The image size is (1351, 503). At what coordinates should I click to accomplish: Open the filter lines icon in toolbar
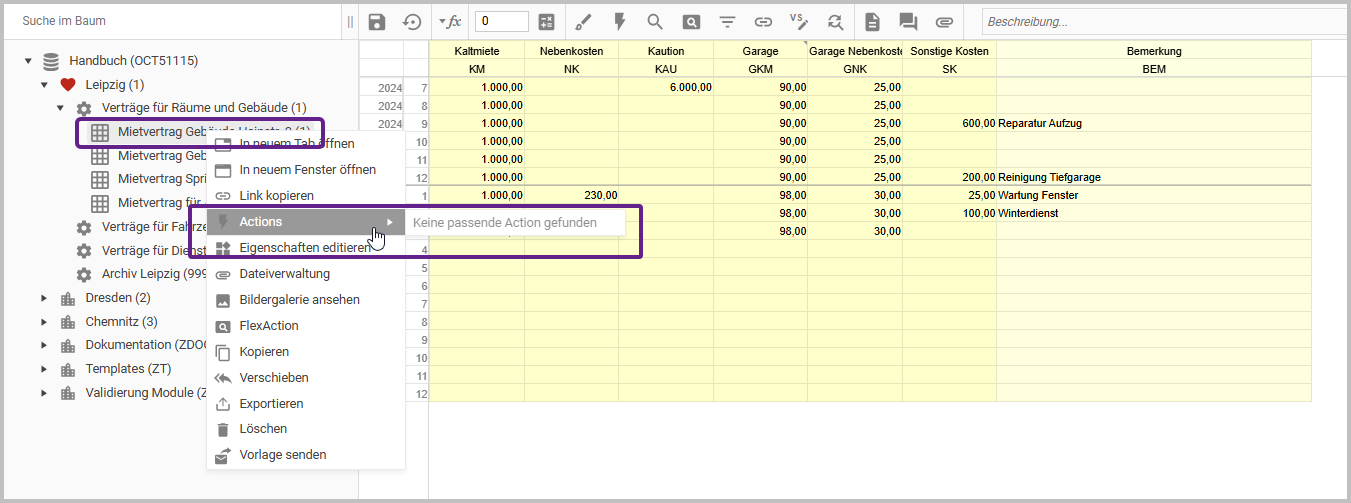click(727, 22)
